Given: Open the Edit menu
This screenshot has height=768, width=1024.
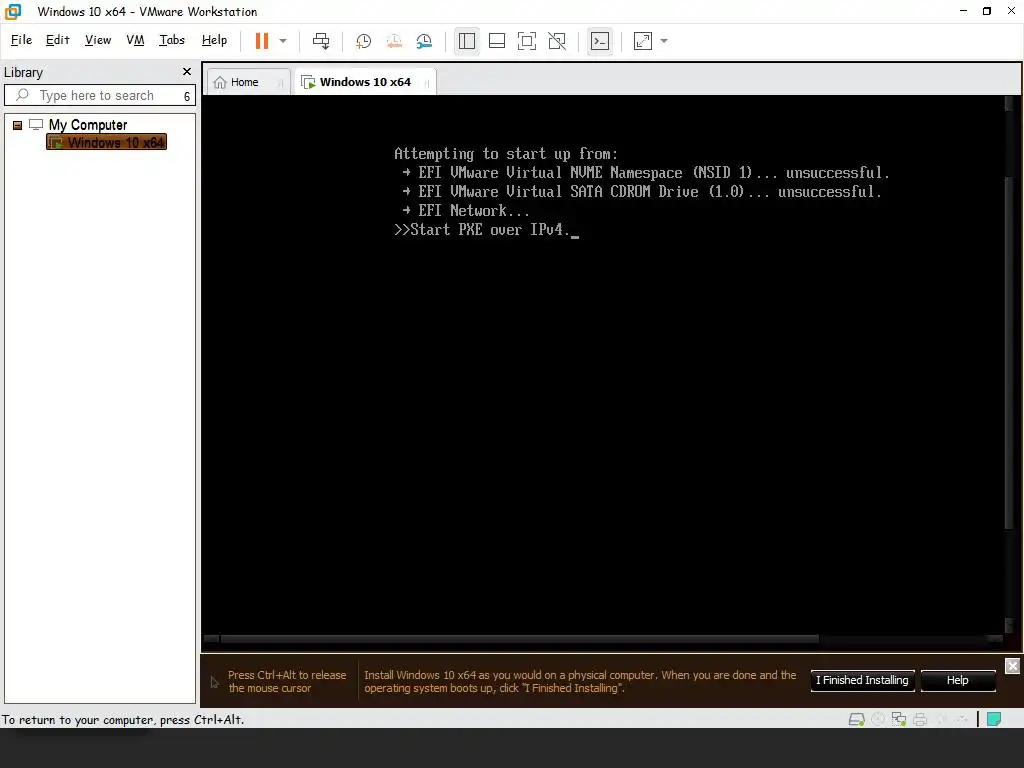Looking at the screenshot, I should (57, 40).
